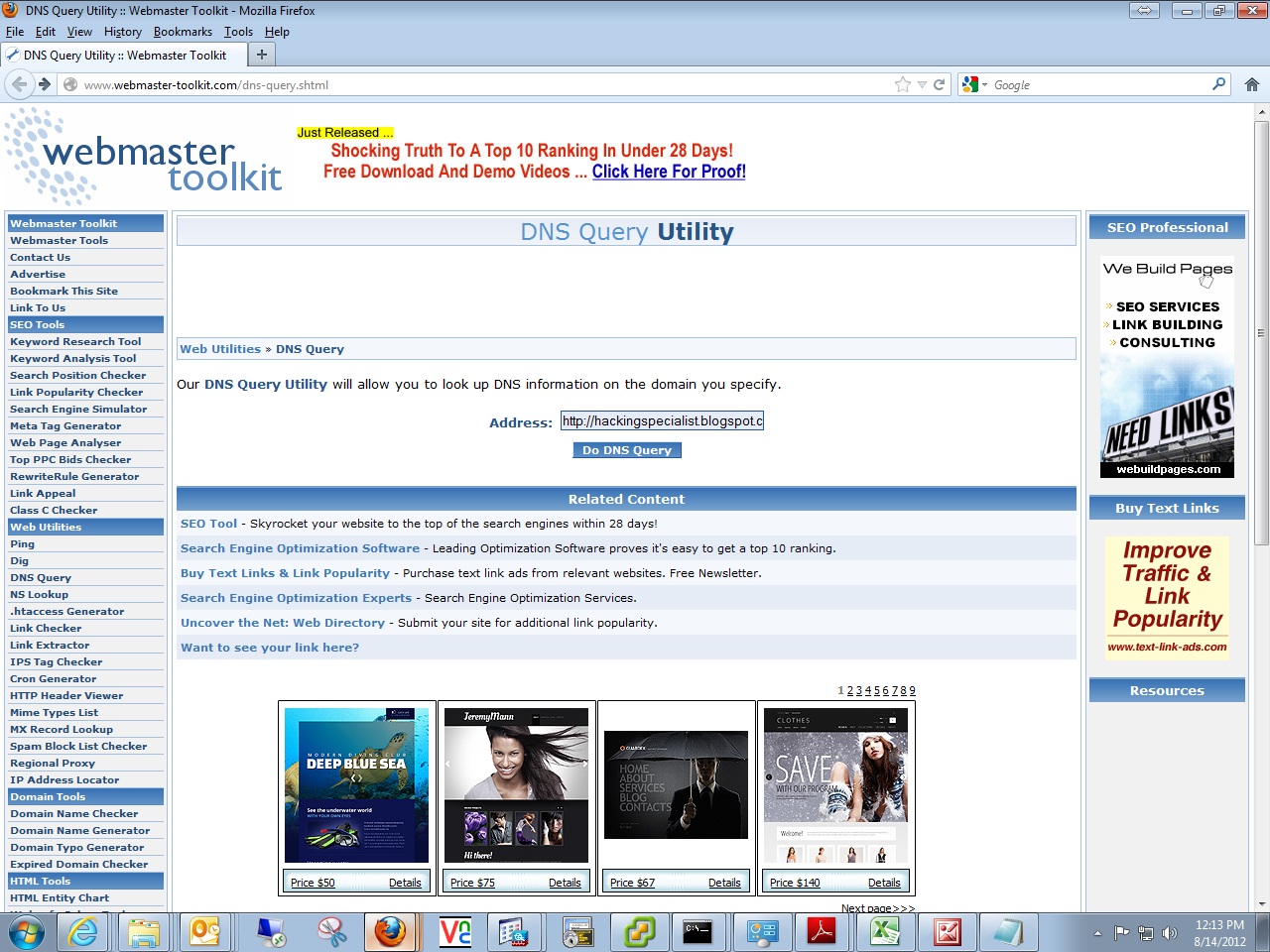
Task: Click the Search Engine Optimization Software link
Action: coord(300,548)
